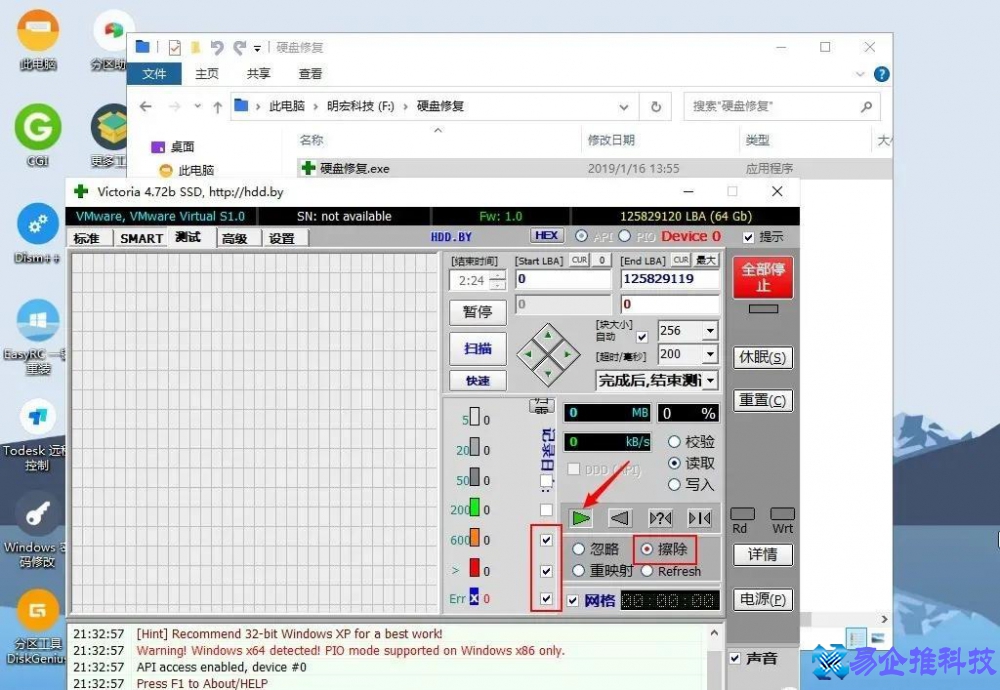Click the left-pointing rewind arrow control
The width and height of the screenshot is (1000, 690).
pyautogui.click(x=620, y=518)
